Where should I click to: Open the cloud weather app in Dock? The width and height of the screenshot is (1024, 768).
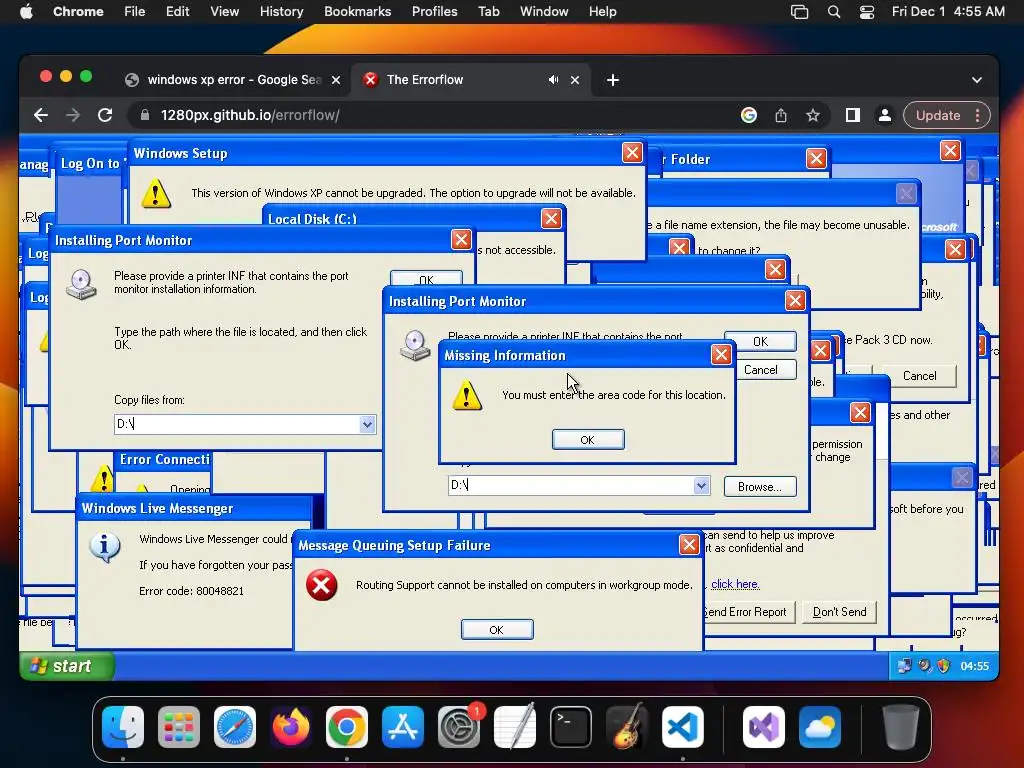tap(820, 727)
